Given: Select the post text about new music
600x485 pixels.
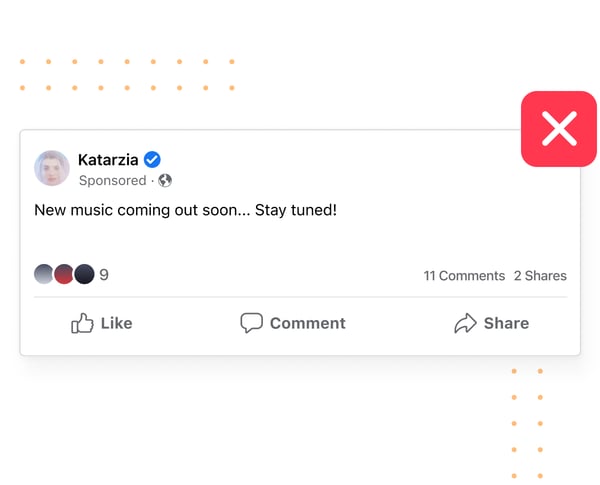Looking at the screenshot, I should coord(186,210).
